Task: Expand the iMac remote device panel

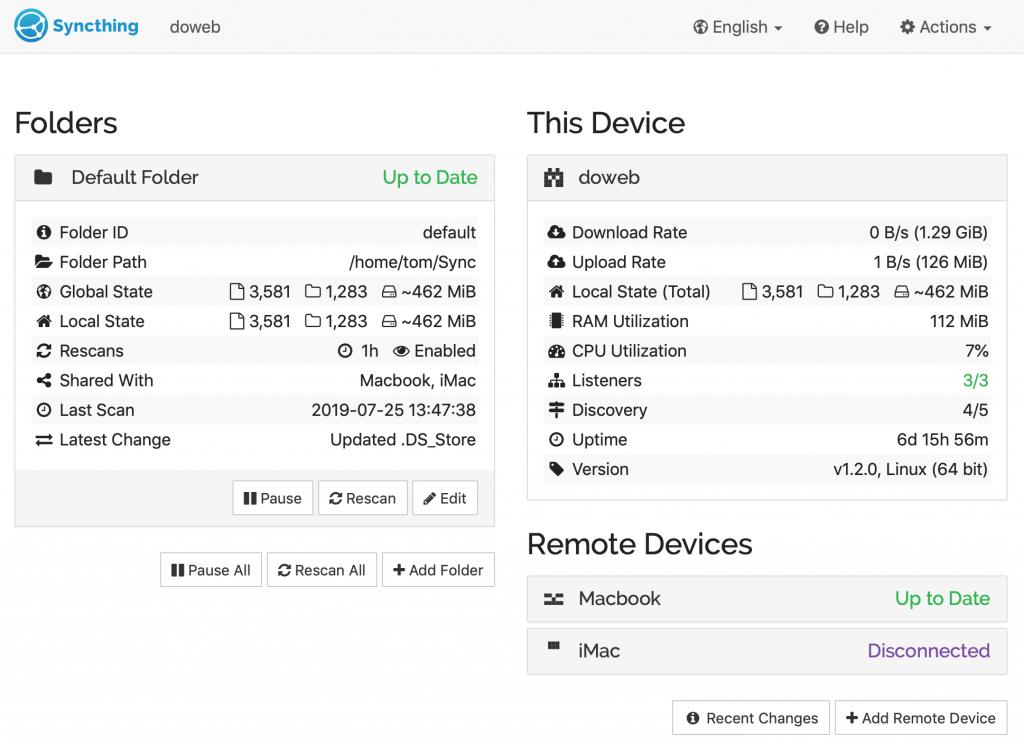Action: click(767, 651)
